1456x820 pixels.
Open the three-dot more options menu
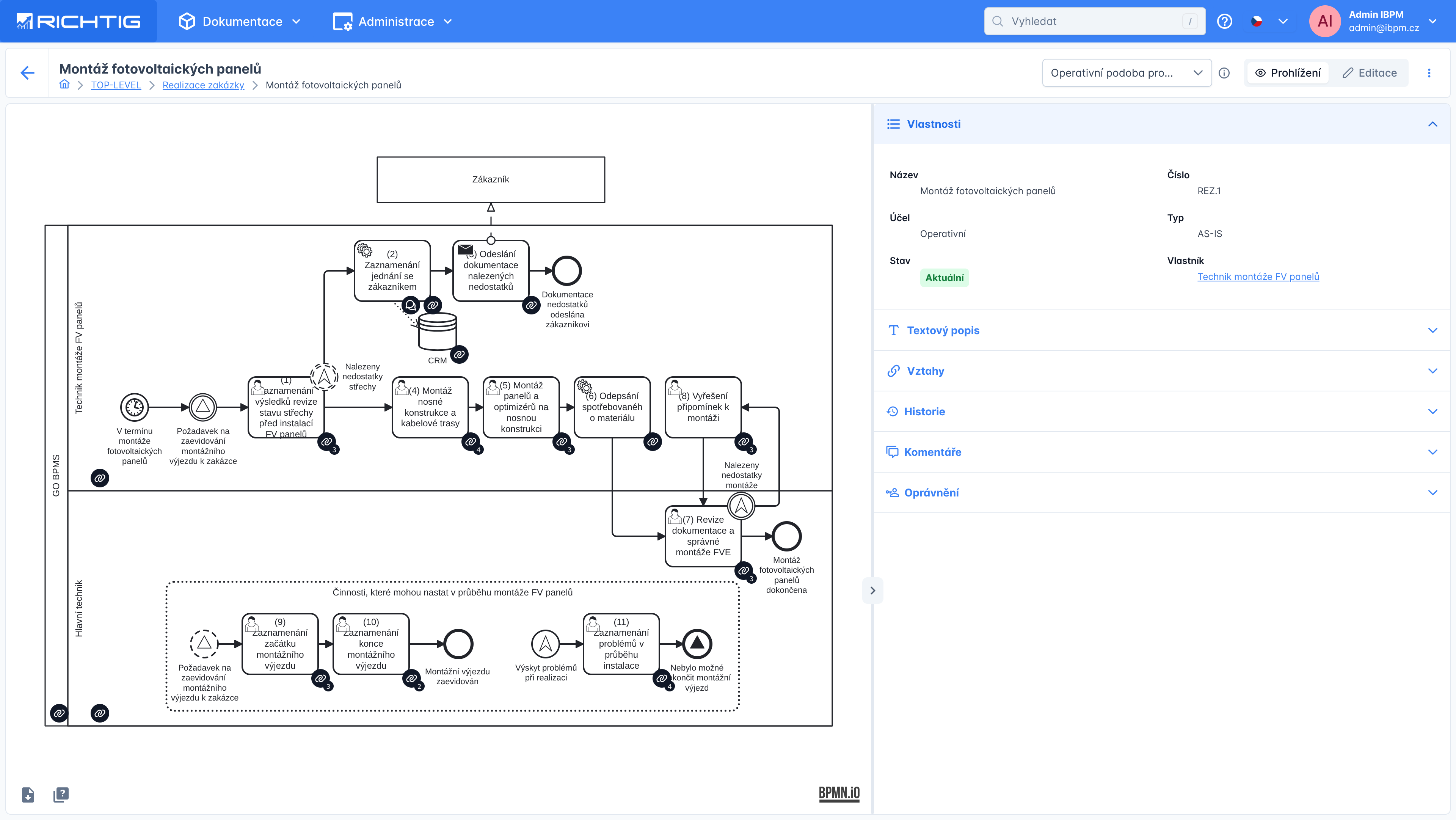(1429, 72)
